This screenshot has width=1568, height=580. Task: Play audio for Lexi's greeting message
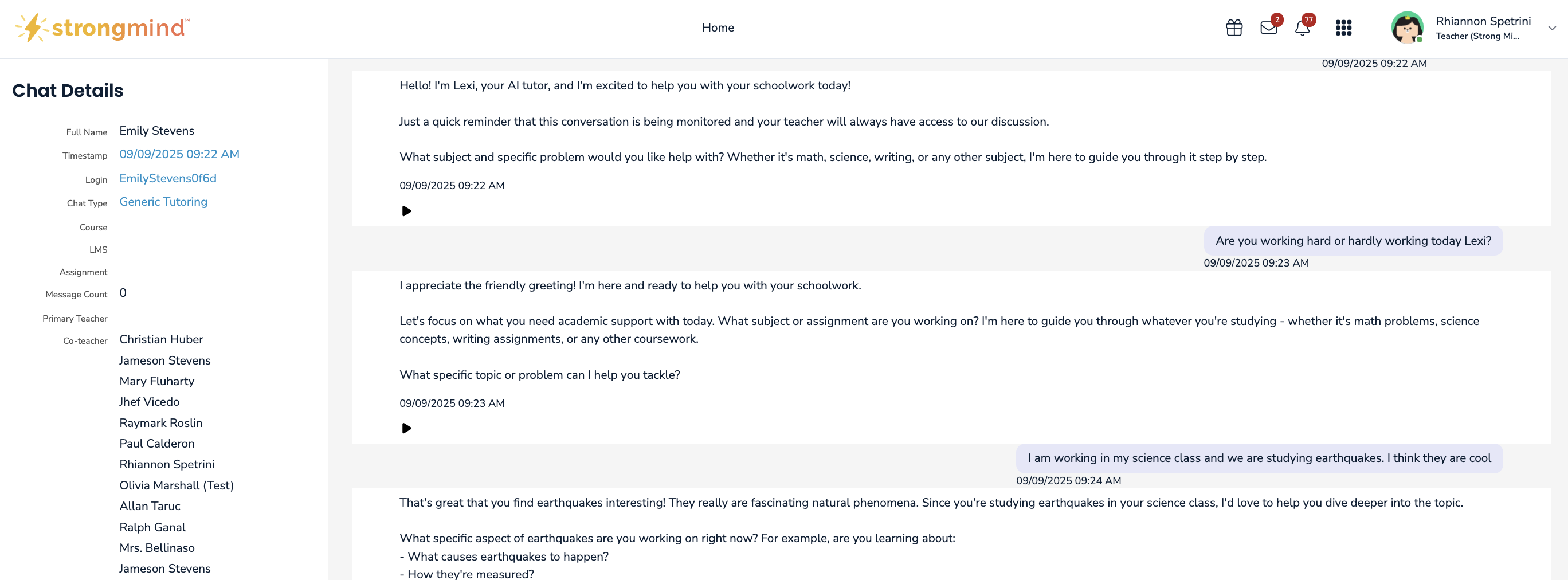(406, 211)
